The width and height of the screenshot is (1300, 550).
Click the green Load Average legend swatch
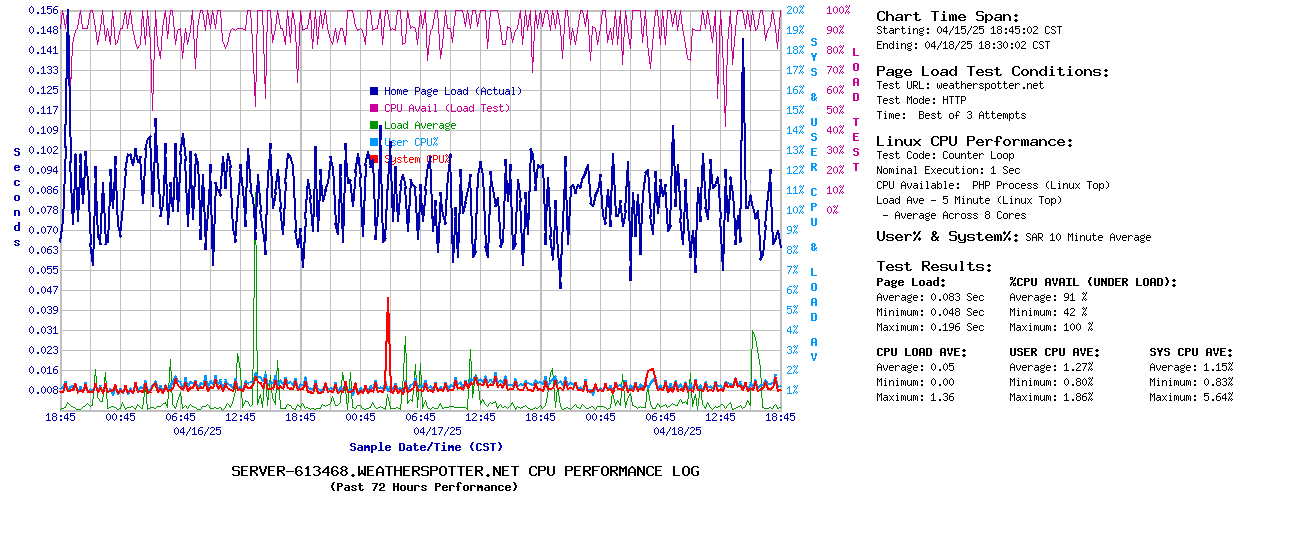374,125
